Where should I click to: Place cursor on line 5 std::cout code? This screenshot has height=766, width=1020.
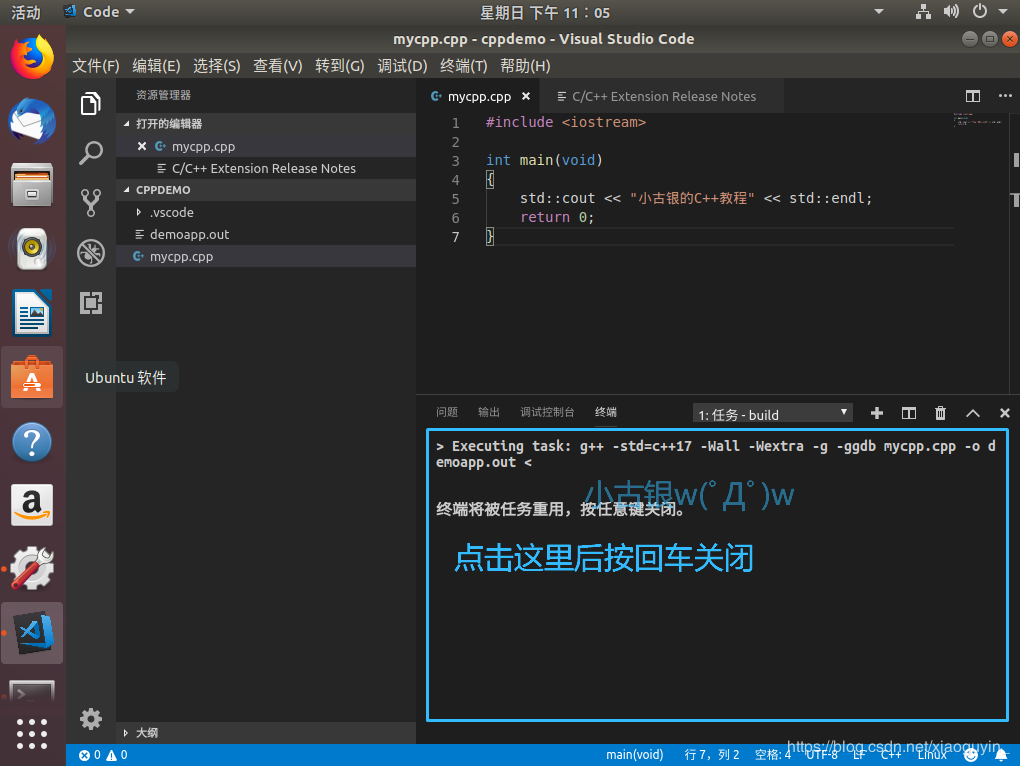tap(695, 198)
